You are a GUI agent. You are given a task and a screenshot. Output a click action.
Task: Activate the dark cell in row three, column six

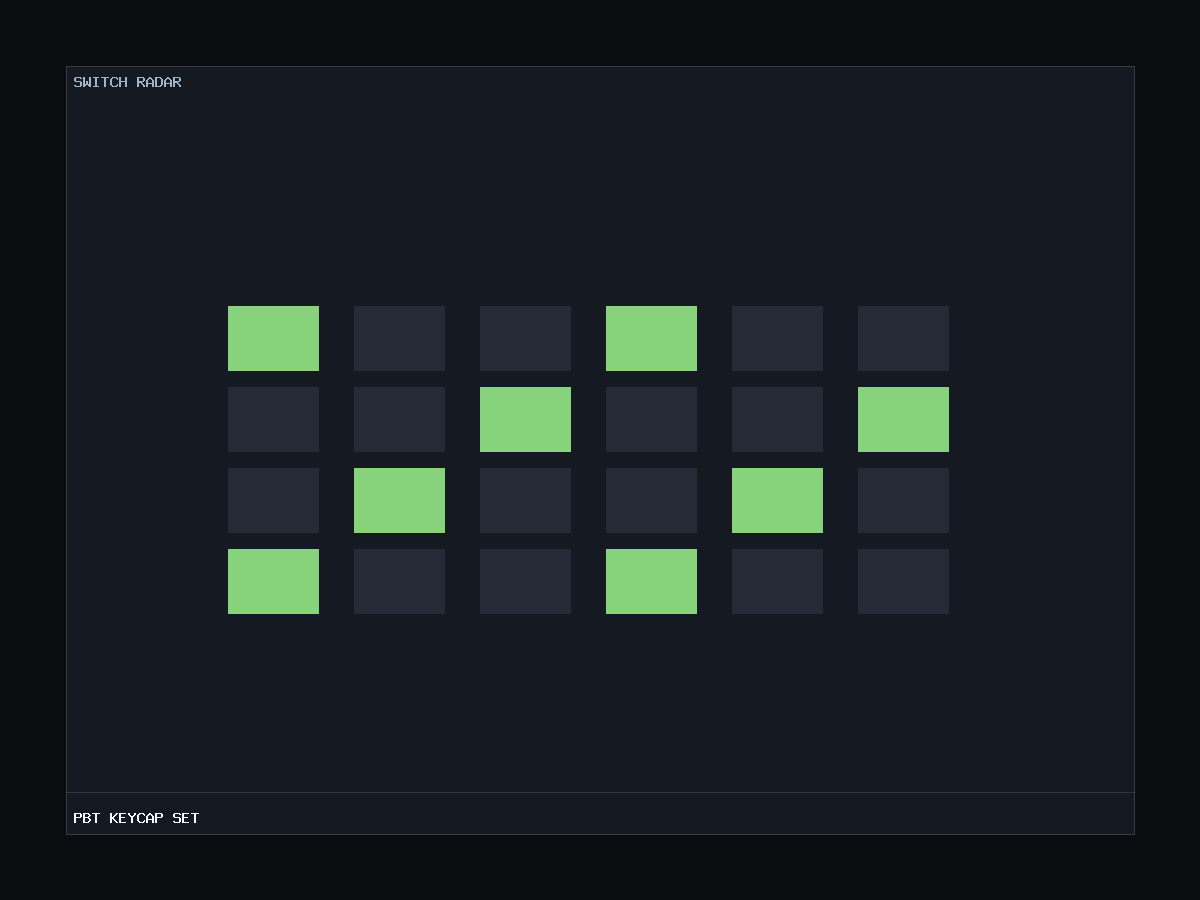903,500
